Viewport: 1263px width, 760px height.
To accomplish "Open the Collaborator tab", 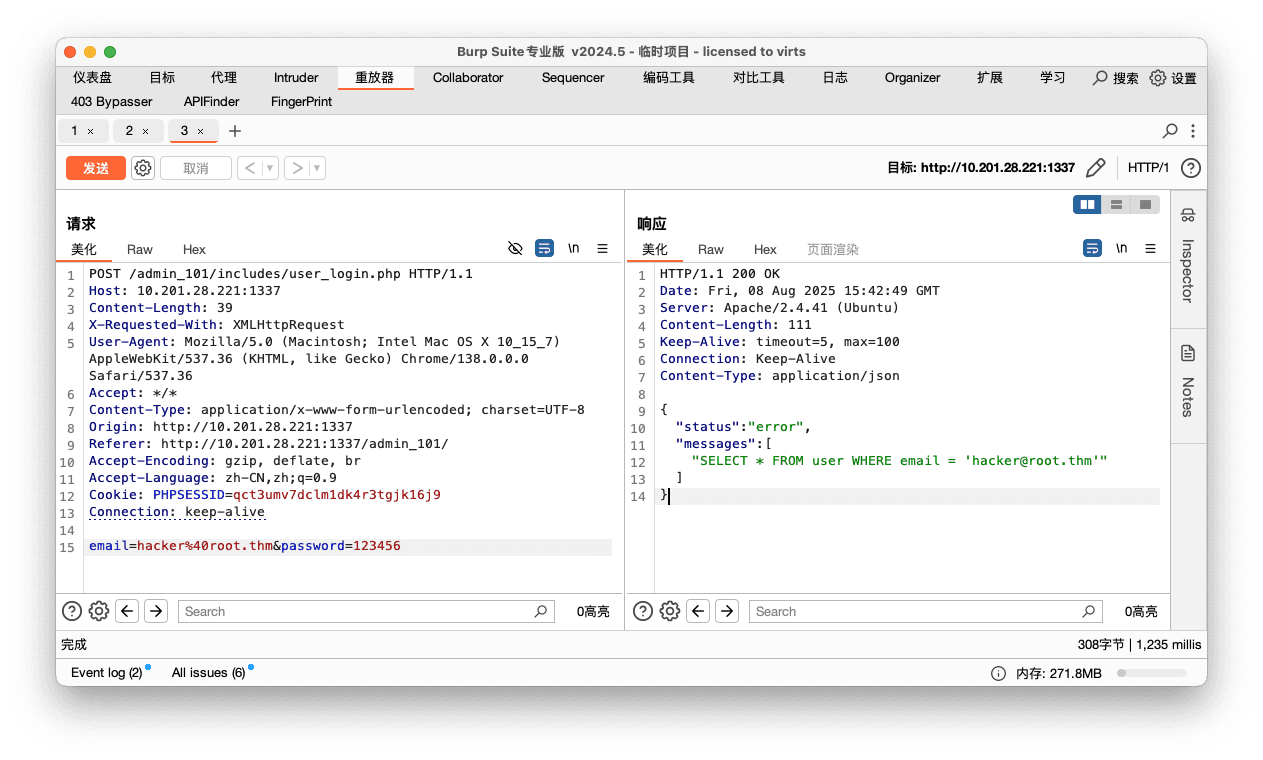I will (x=468, y=78).
